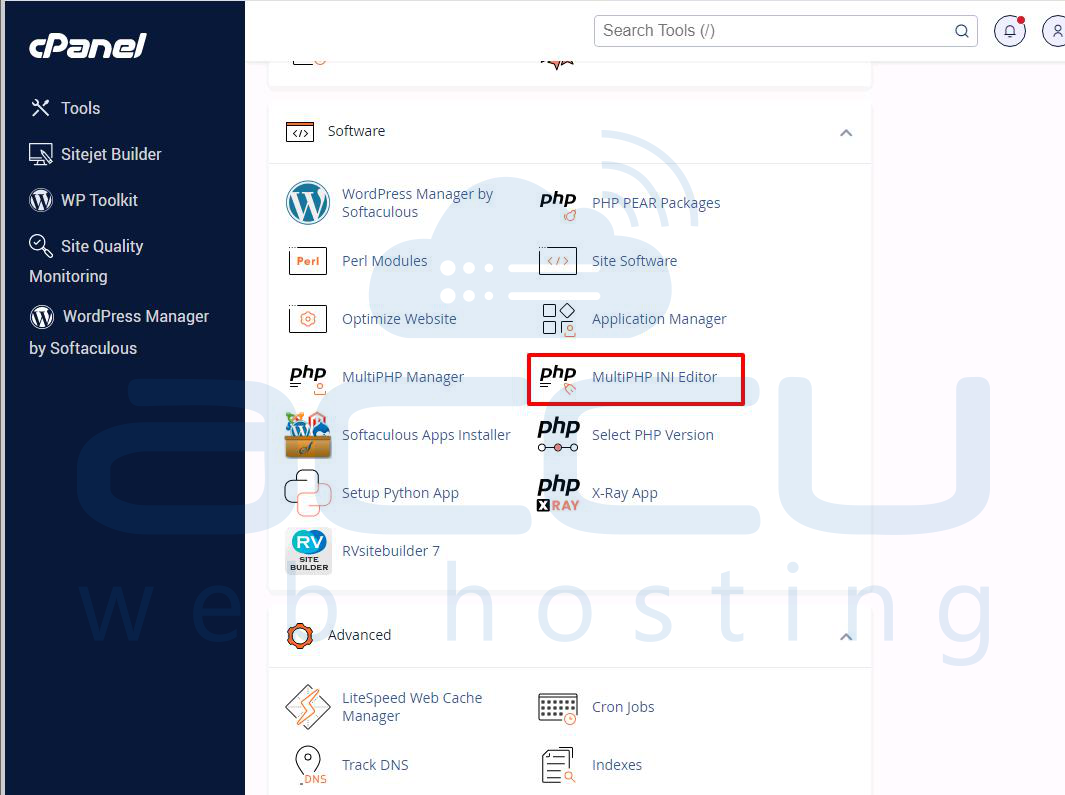
Task: Click the X-Ray App icon
Action: 558,493
